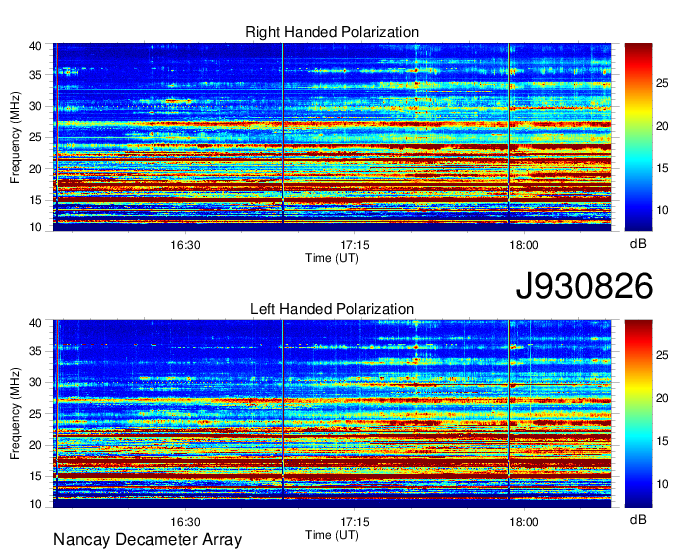Click 35 MHz tick on Right Handed axis
The image size is (680, 552).
[x=36, y=75]
